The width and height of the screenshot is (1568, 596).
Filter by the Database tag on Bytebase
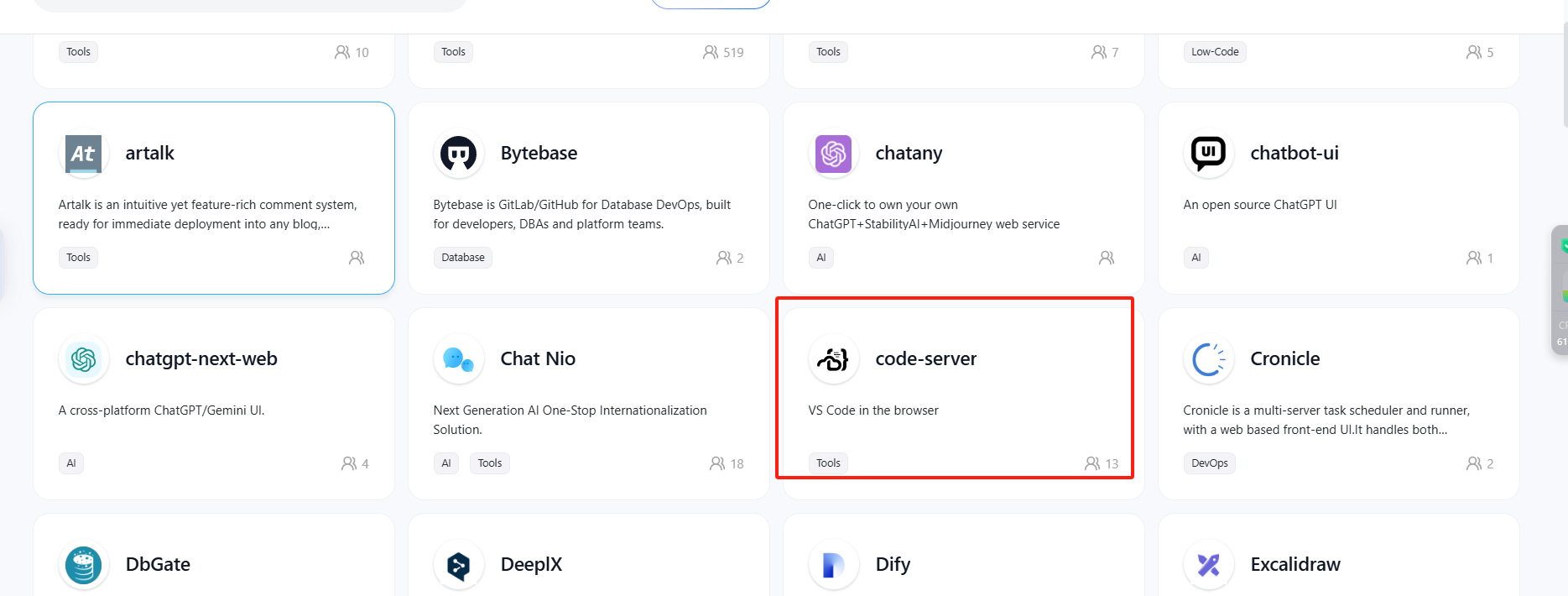pyautogui.click(x=463, y=258)
